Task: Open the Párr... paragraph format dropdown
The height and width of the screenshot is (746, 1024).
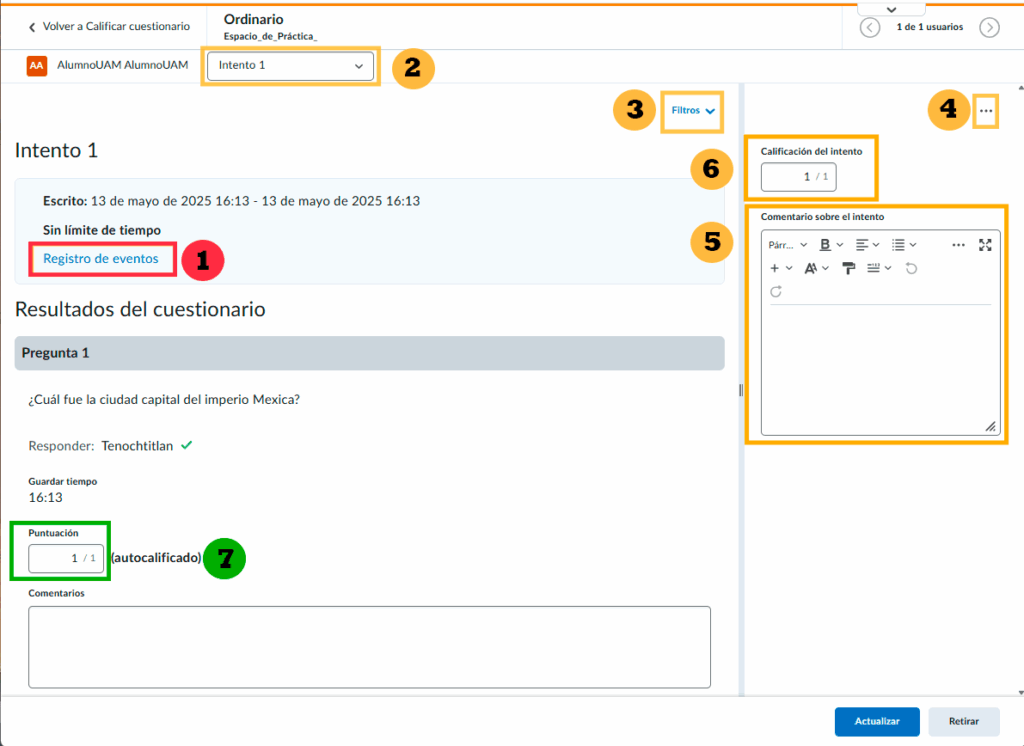Action: [787, 245]
